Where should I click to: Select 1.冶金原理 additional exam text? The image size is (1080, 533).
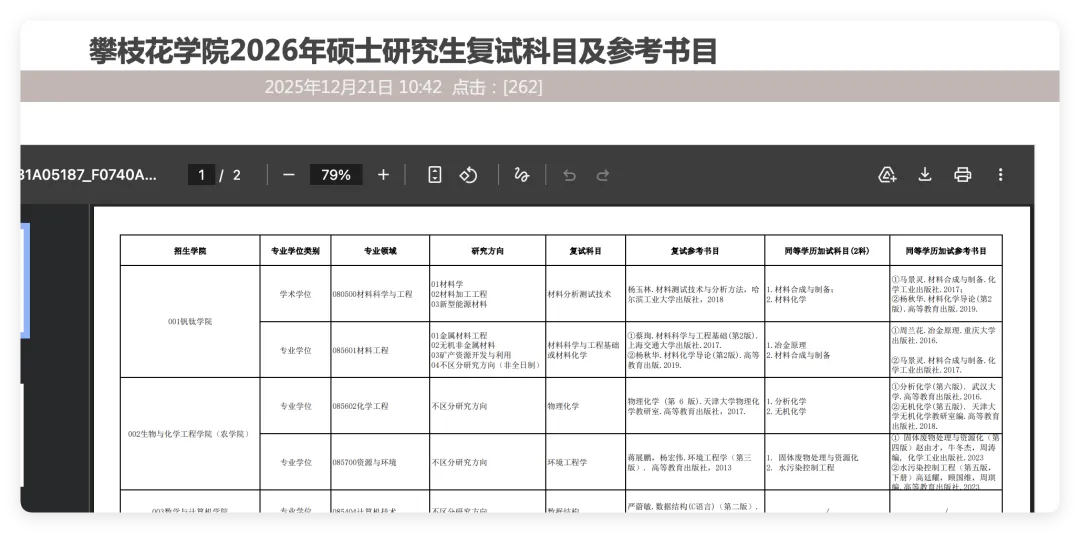(x=787, y=345)
